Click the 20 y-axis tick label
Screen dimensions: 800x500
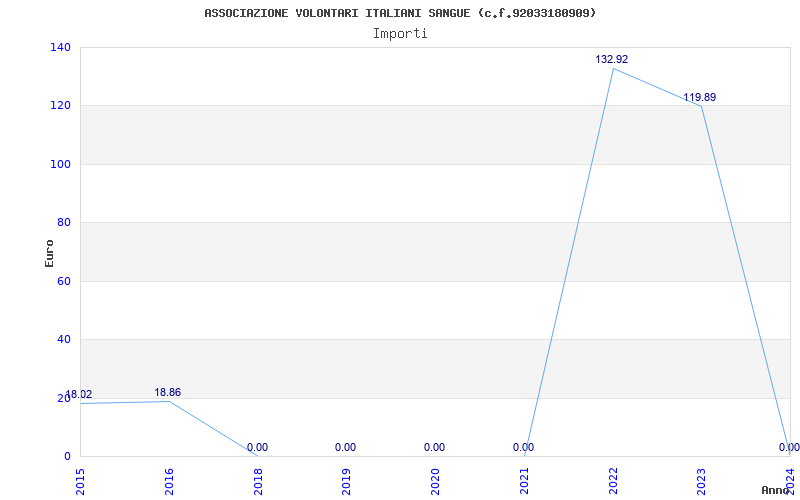64,398
